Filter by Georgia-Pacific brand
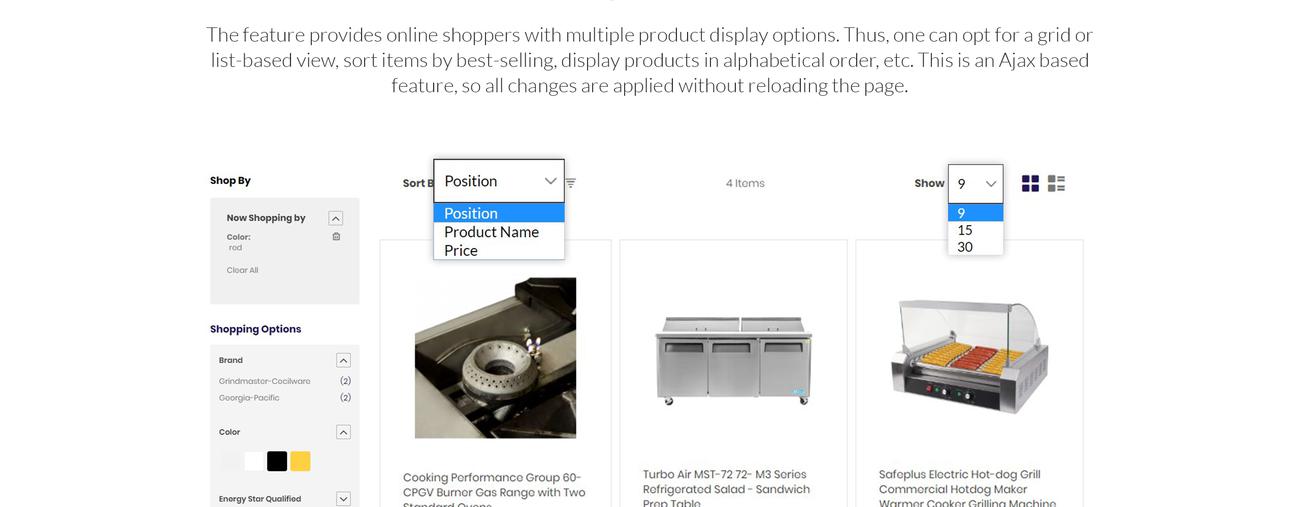 click(x=249, y=398)
